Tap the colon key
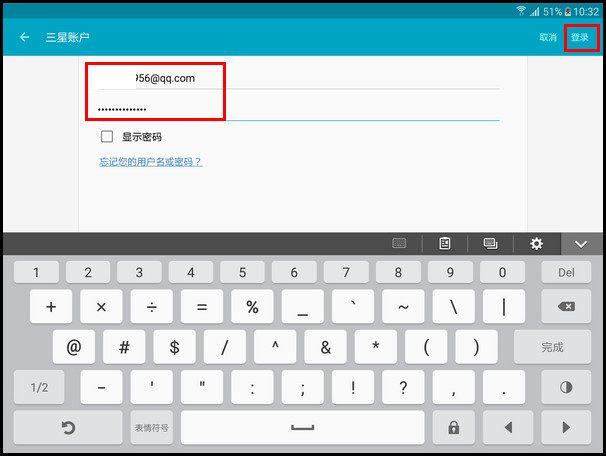This screenshot has width=606, height=456. (252, 387)
